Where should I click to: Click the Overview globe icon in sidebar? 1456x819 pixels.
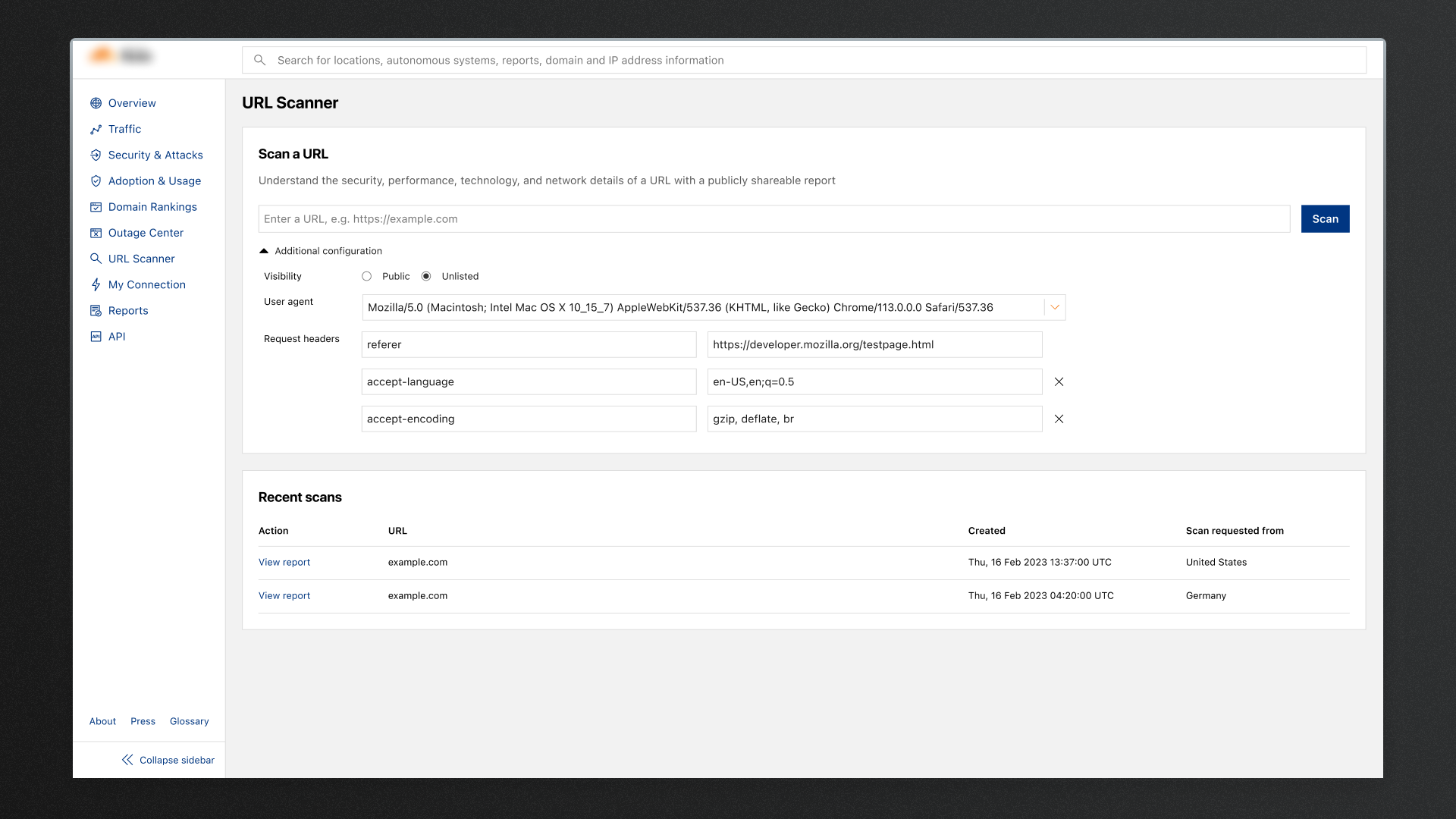[96, 103]
